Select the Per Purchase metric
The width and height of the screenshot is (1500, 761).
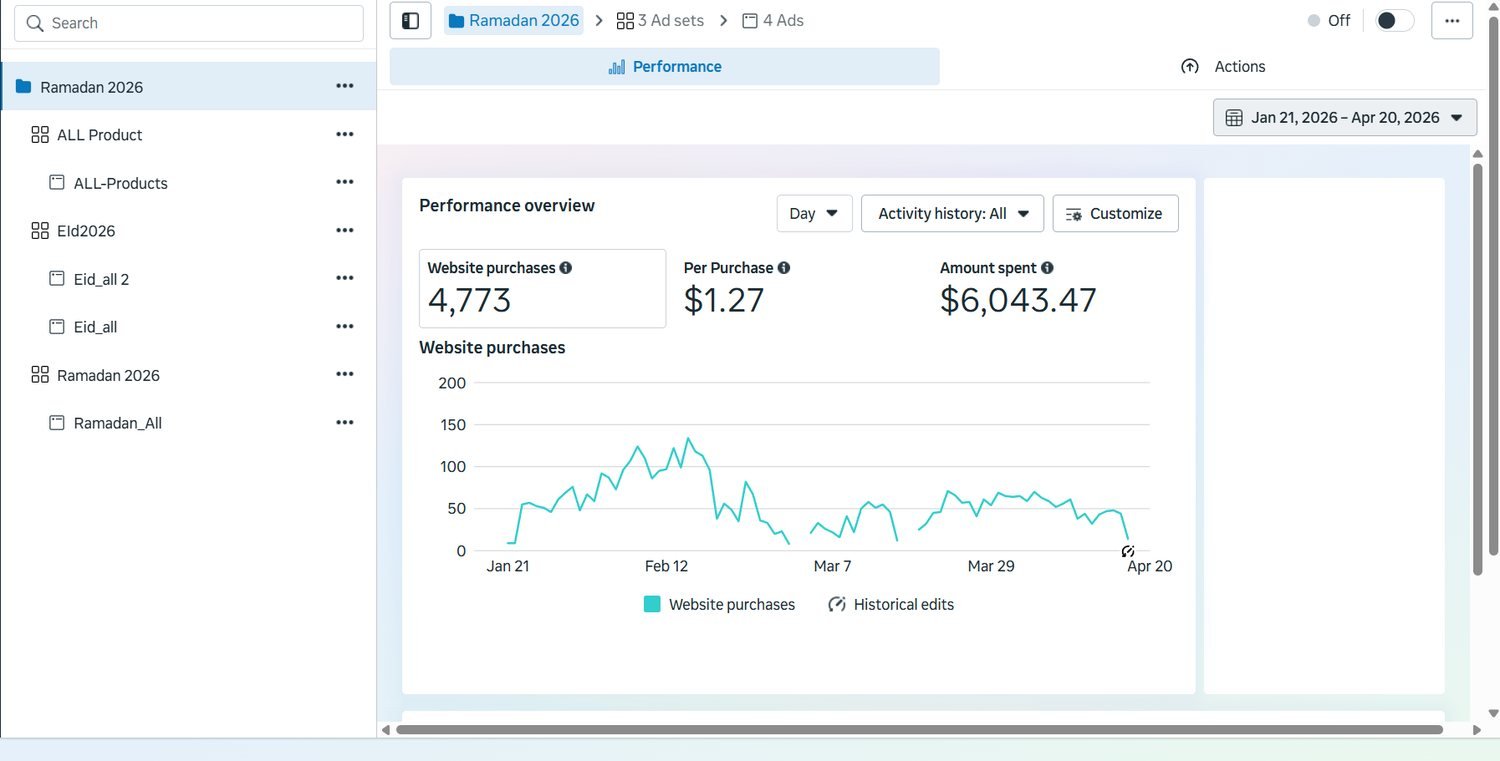click(x=737, y=288)
